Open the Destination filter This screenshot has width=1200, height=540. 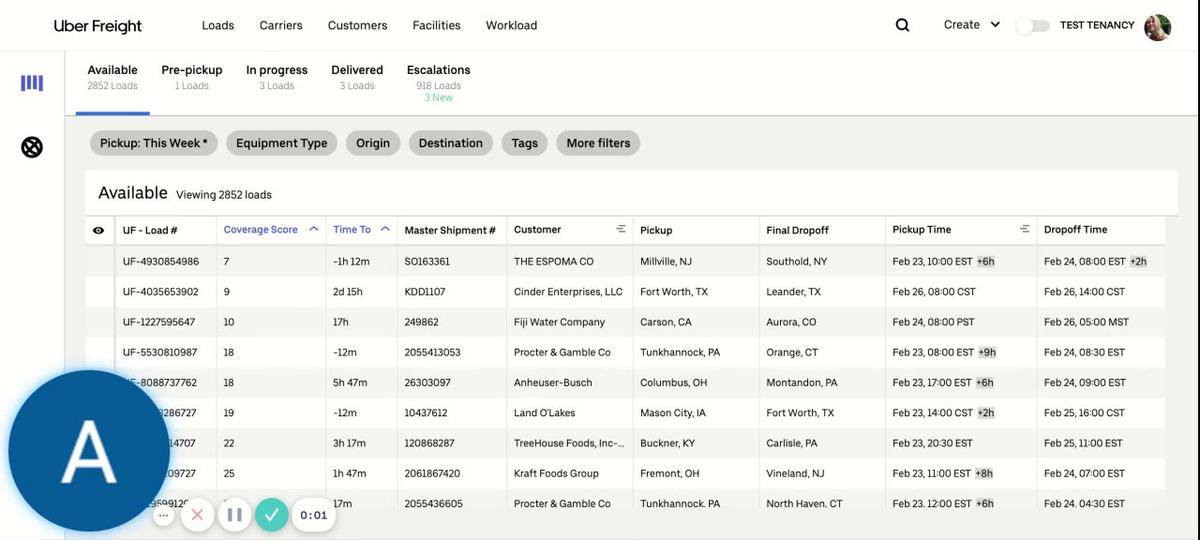[x=451, y=143]
